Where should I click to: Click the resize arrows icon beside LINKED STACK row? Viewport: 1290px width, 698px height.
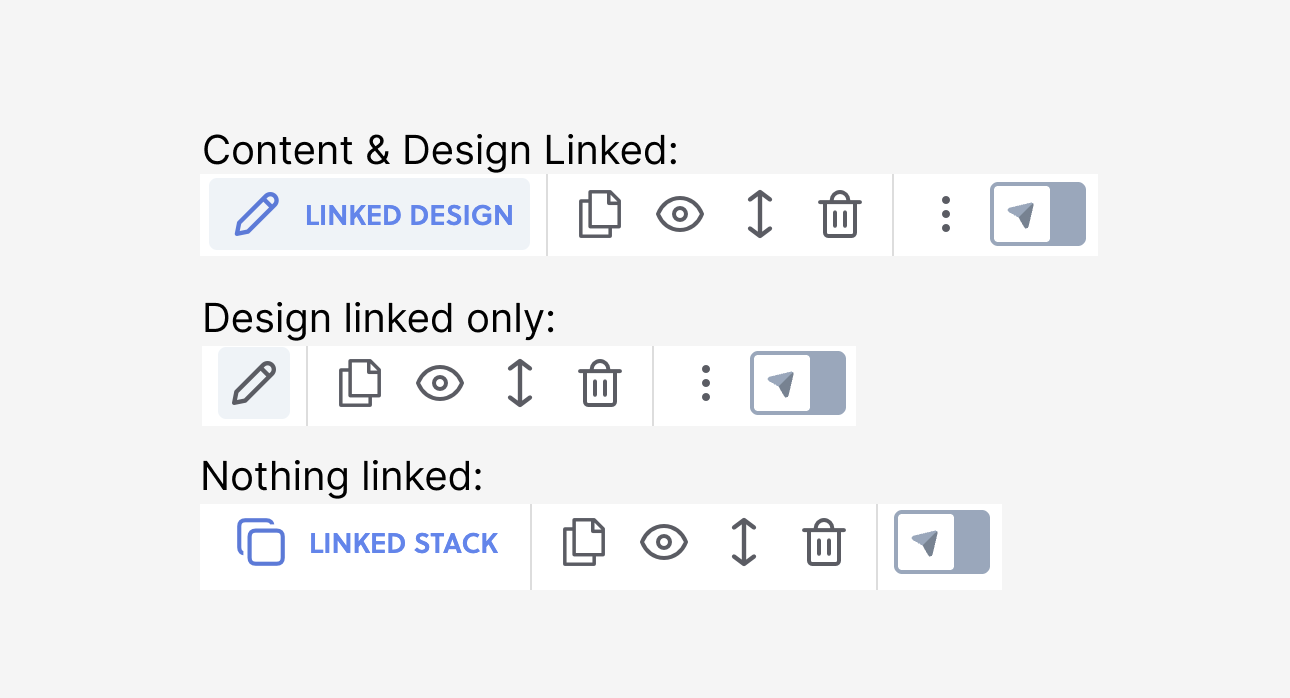click(744, 544)
